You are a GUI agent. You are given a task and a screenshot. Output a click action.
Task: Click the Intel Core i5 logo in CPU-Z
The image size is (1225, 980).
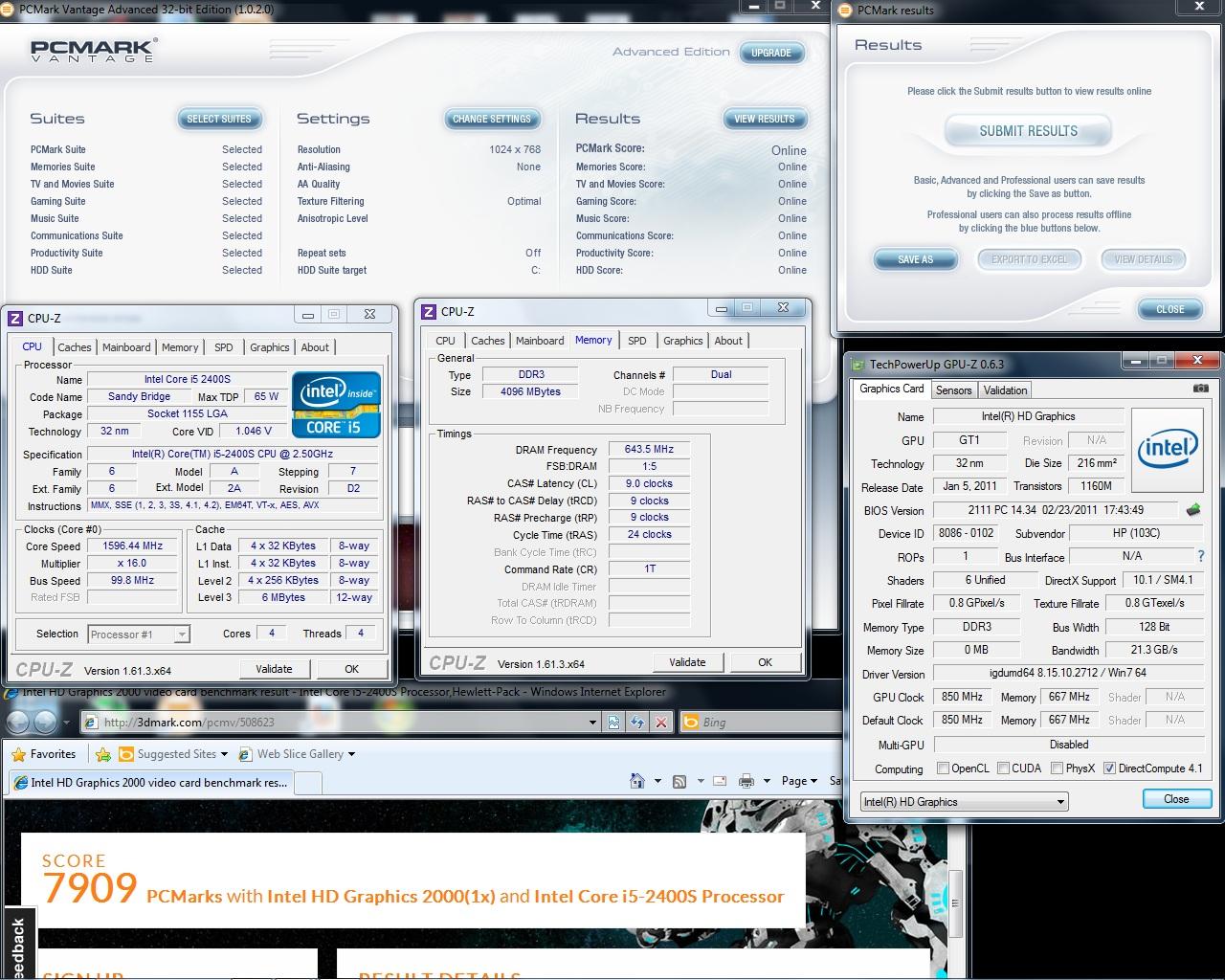(x=336, y=404)
